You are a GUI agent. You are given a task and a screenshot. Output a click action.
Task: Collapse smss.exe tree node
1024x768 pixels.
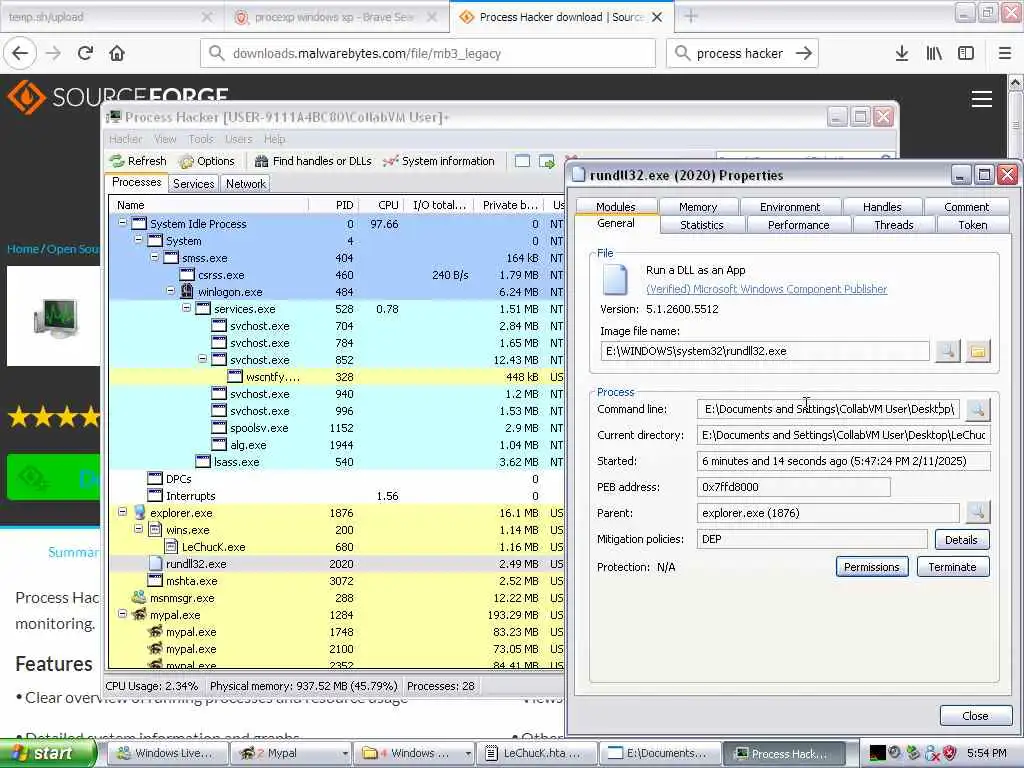click(x=155, y=257)
